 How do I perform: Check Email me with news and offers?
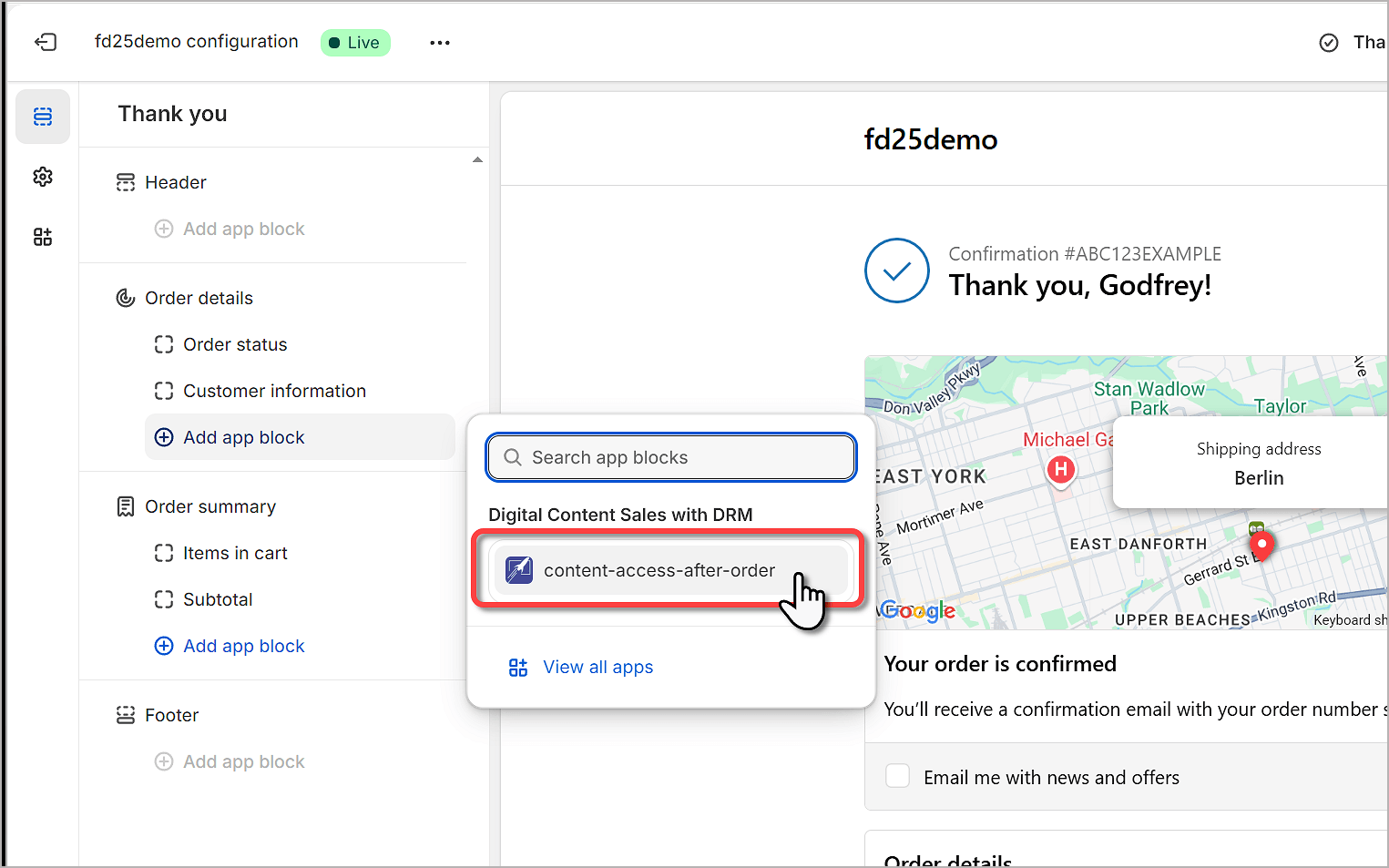(x=898, y=776)
